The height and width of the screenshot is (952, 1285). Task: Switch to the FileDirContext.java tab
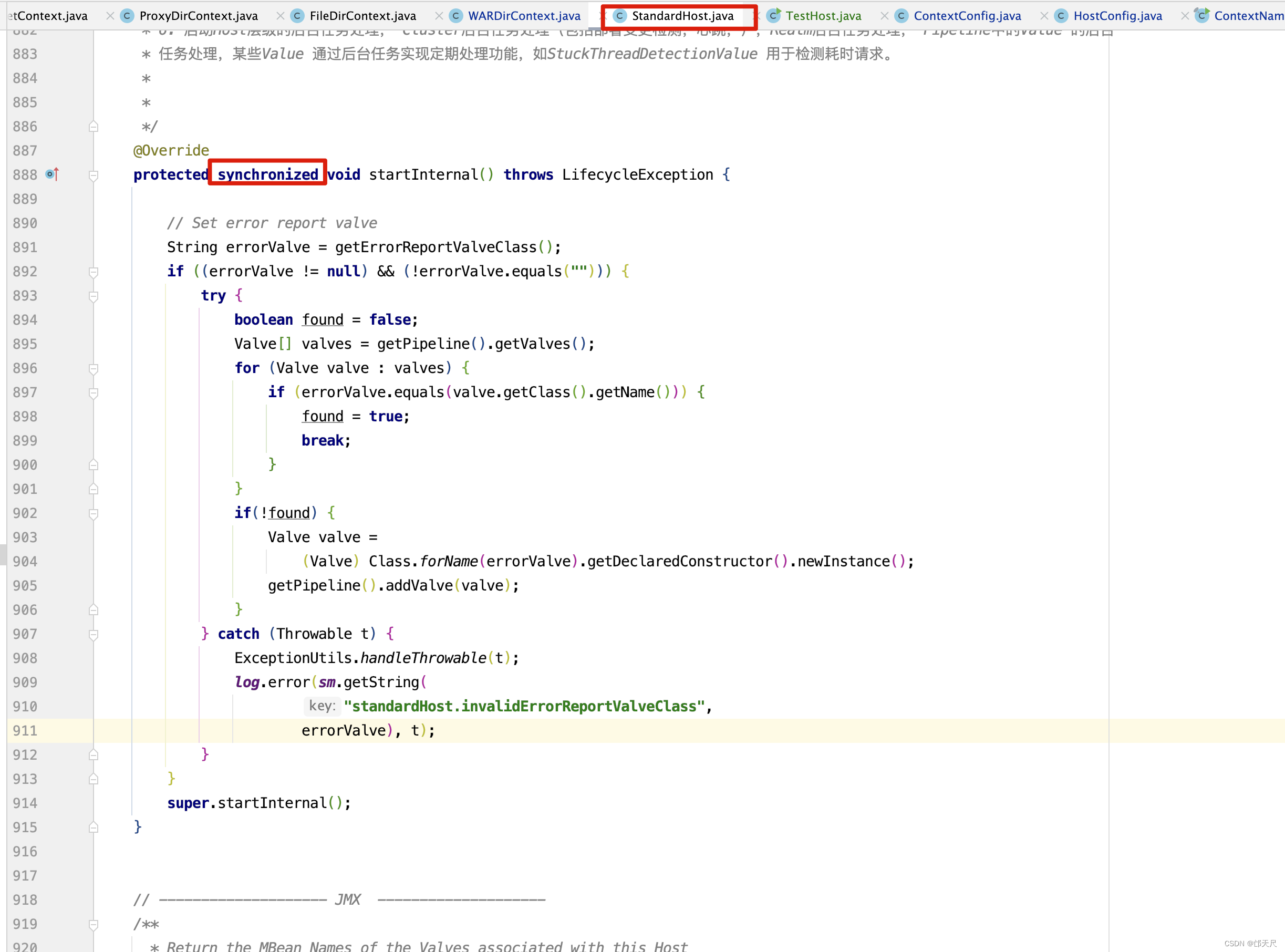click(362, 16)
